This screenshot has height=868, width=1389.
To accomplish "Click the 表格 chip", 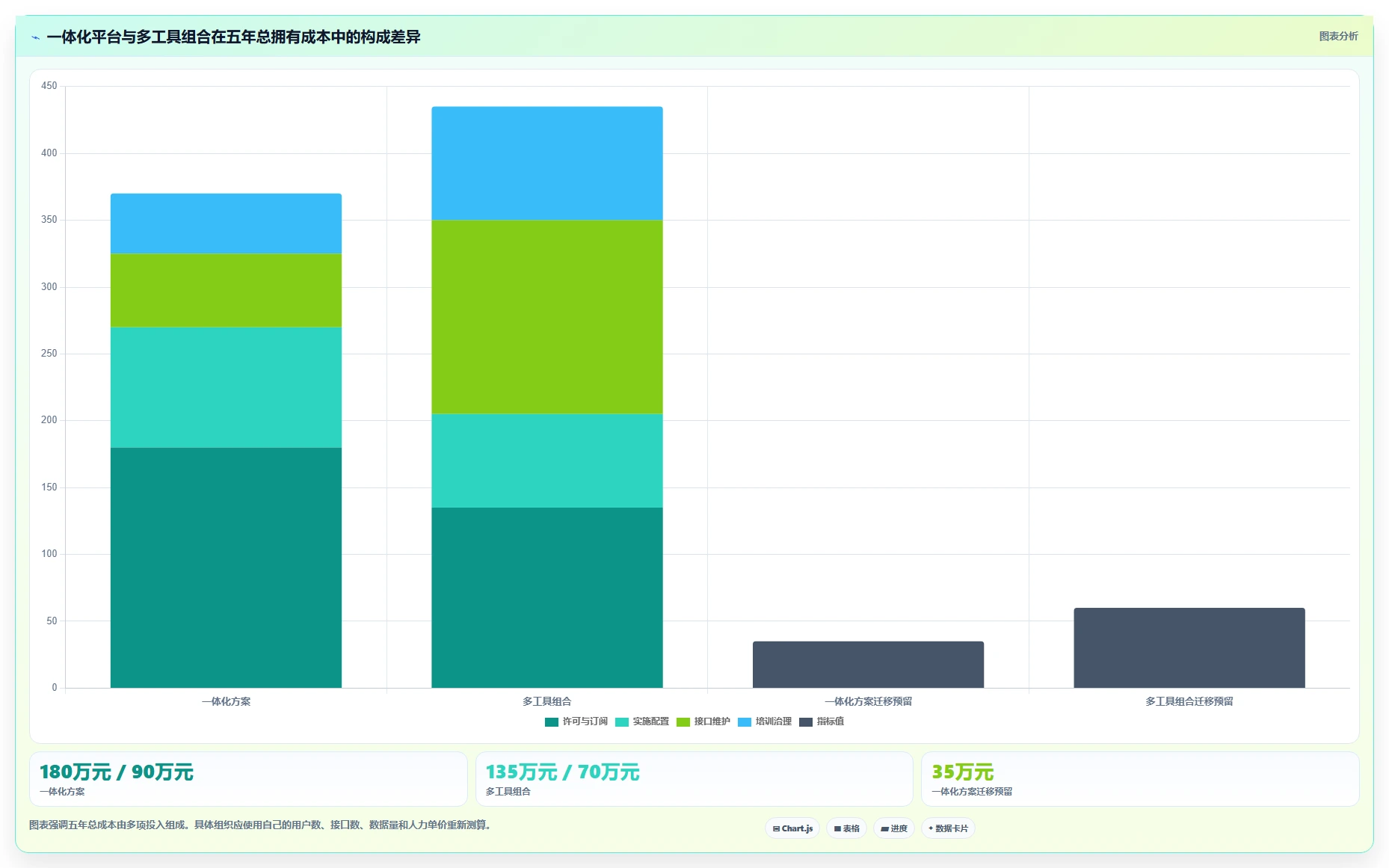I will [x=846, y=828].
